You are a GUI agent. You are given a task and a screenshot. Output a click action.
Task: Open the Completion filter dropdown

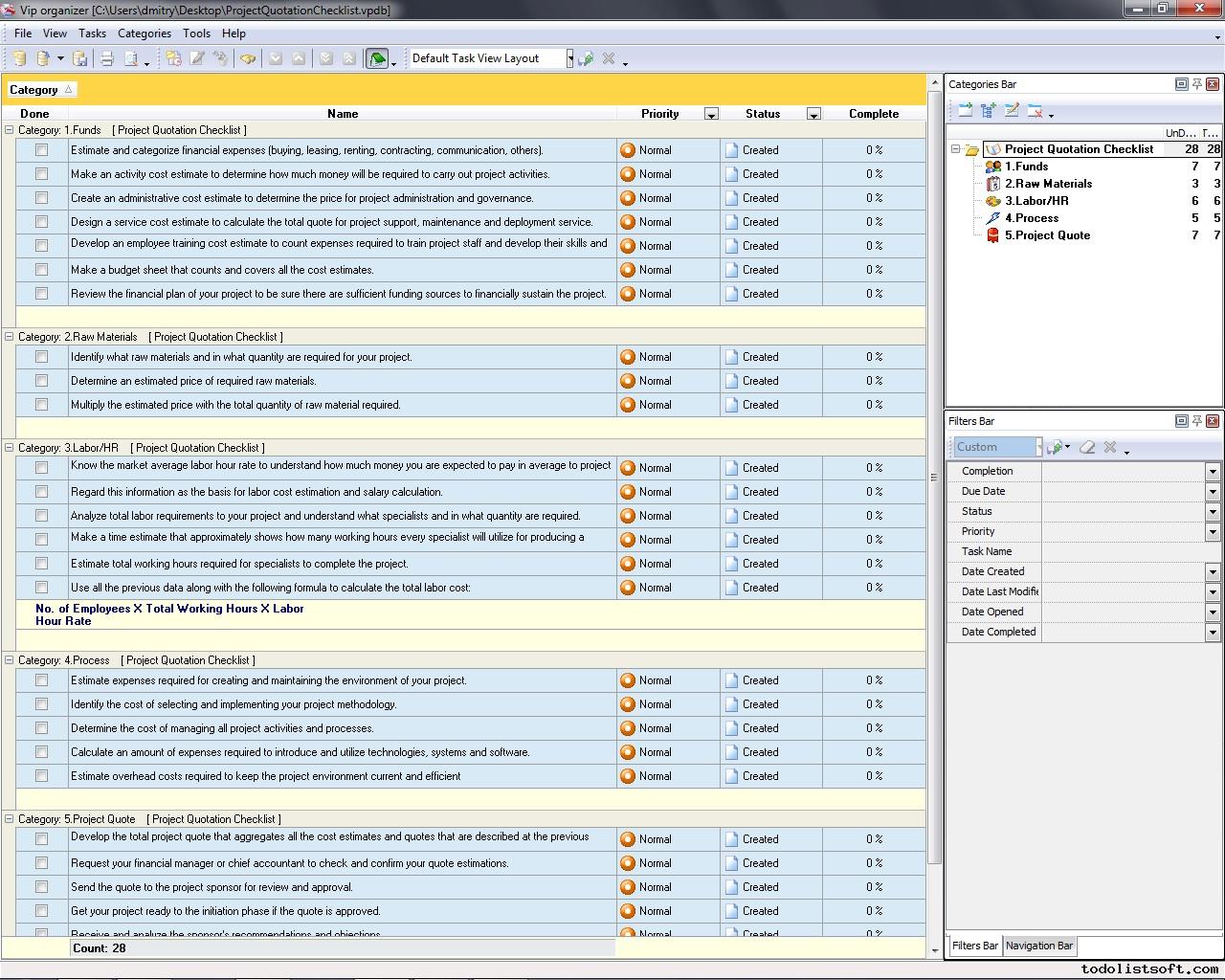1212,472
